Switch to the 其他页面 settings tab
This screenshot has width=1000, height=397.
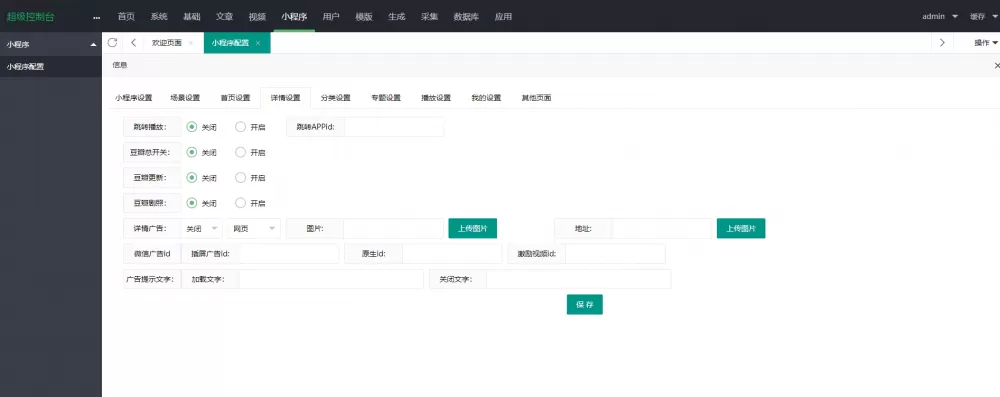click(x=536, y=98)
